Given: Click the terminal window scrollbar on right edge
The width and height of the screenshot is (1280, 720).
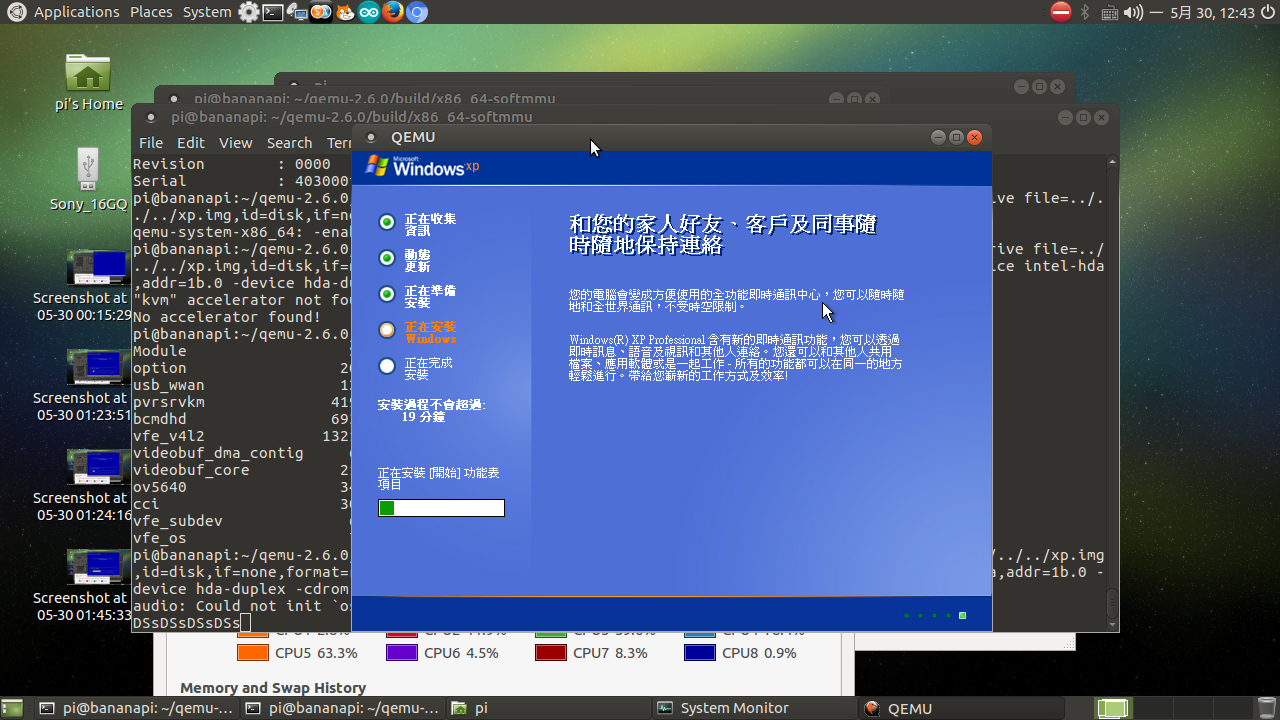Looking at the screenshot, I should (x=1112, y=390).
